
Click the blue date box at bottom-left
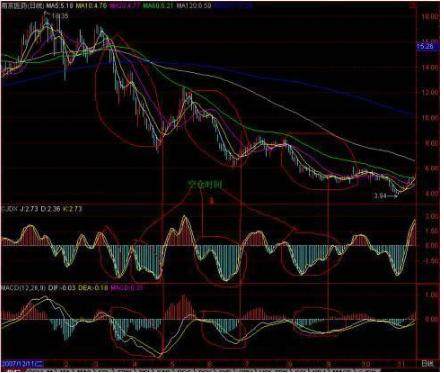pos(22,364)
